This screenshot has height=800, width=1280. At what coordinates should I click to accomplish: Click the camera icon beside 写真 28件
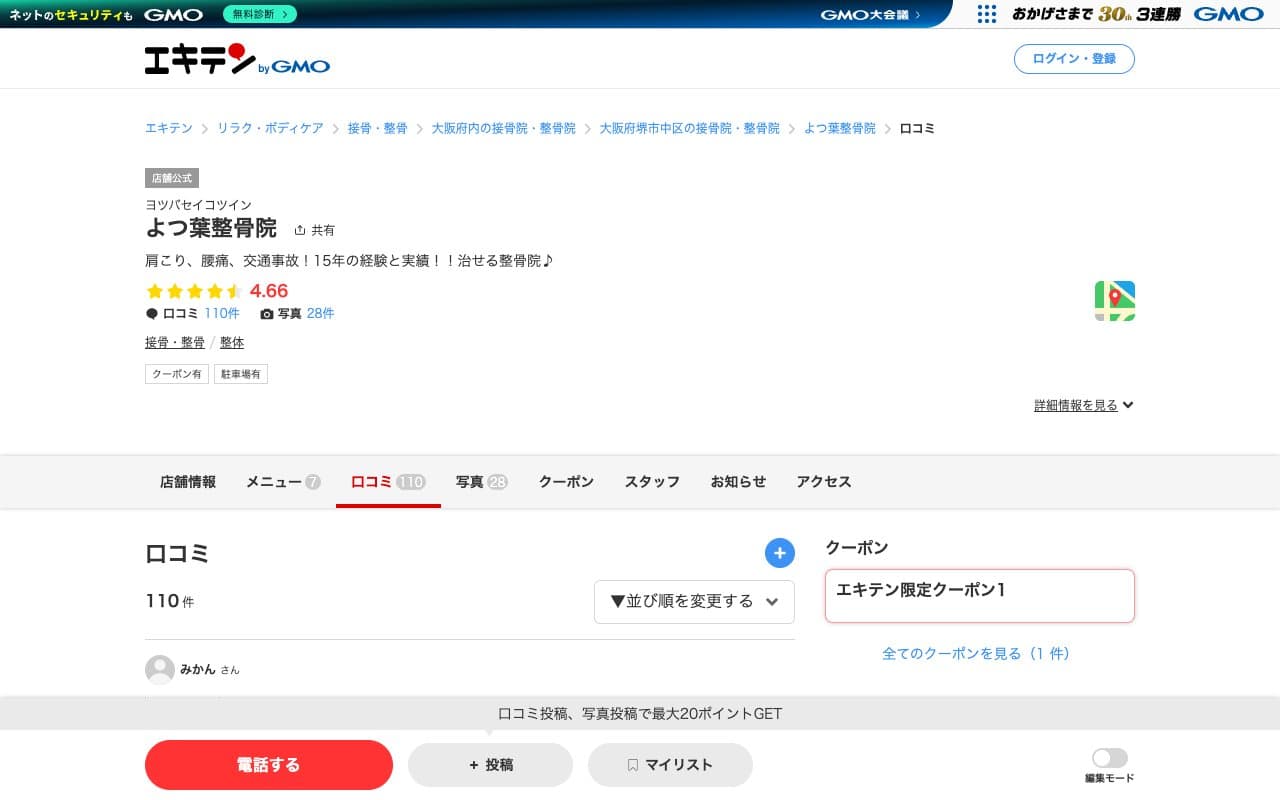[x=265, y=313]
